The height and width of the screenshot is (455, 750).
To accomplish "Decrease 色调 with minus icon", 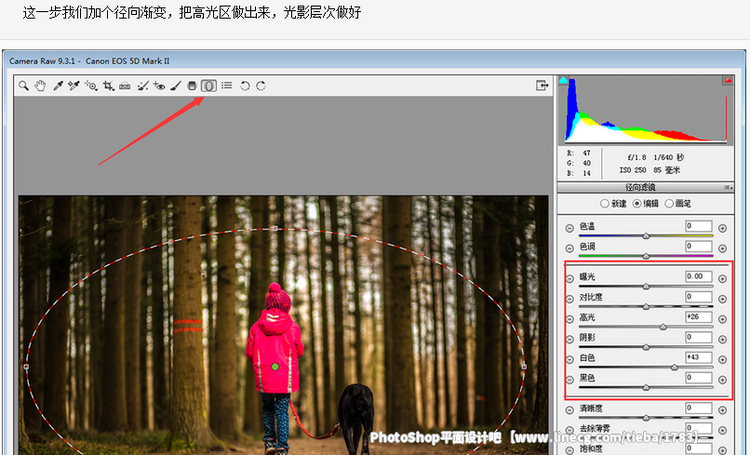I will (569, 248).
